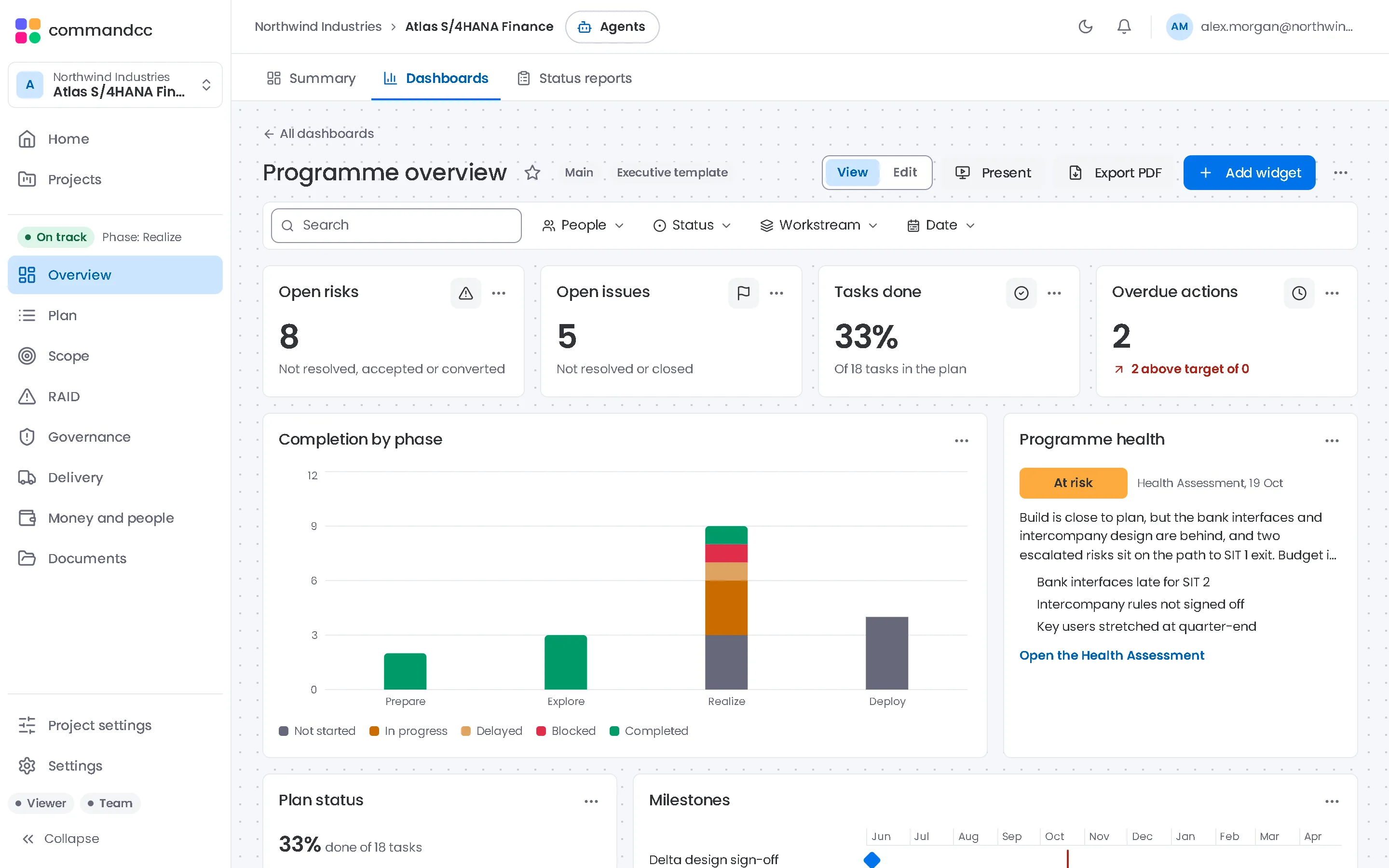
Task: Toggle In progress series in chart legend
Action: point(408,731)
